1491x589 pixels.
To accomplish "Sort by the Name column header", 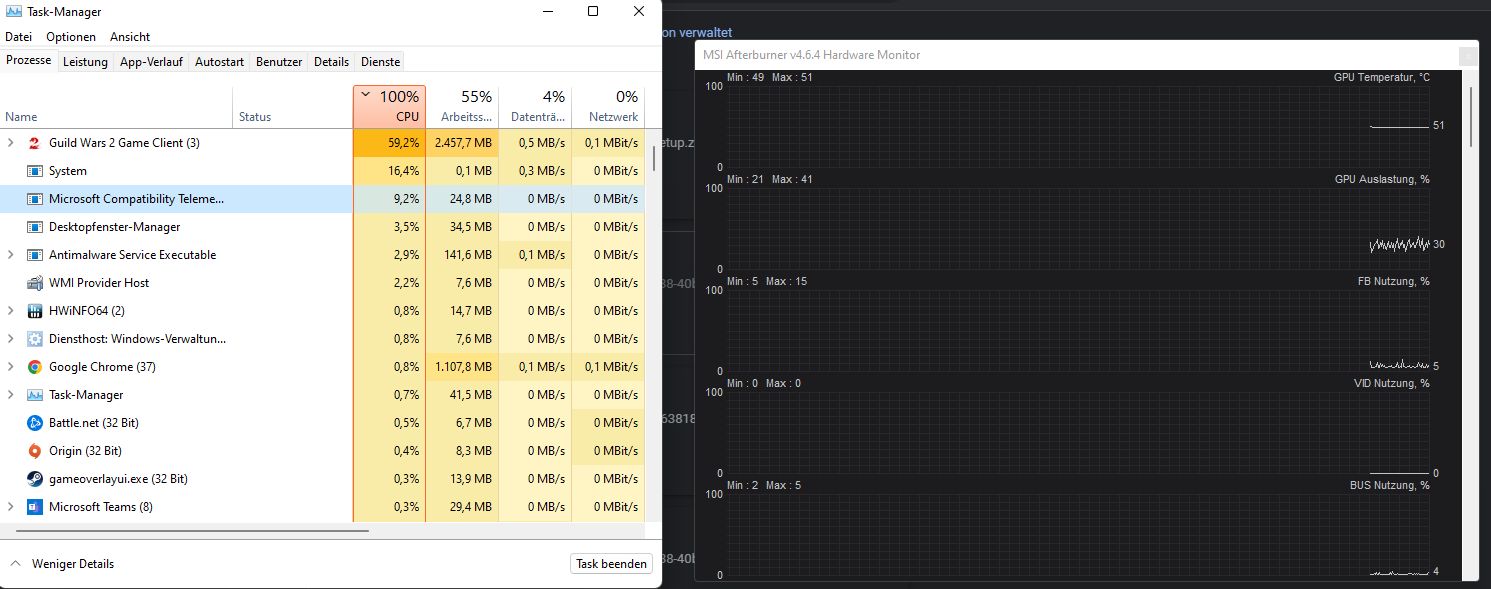I will (x=116, y=107).
